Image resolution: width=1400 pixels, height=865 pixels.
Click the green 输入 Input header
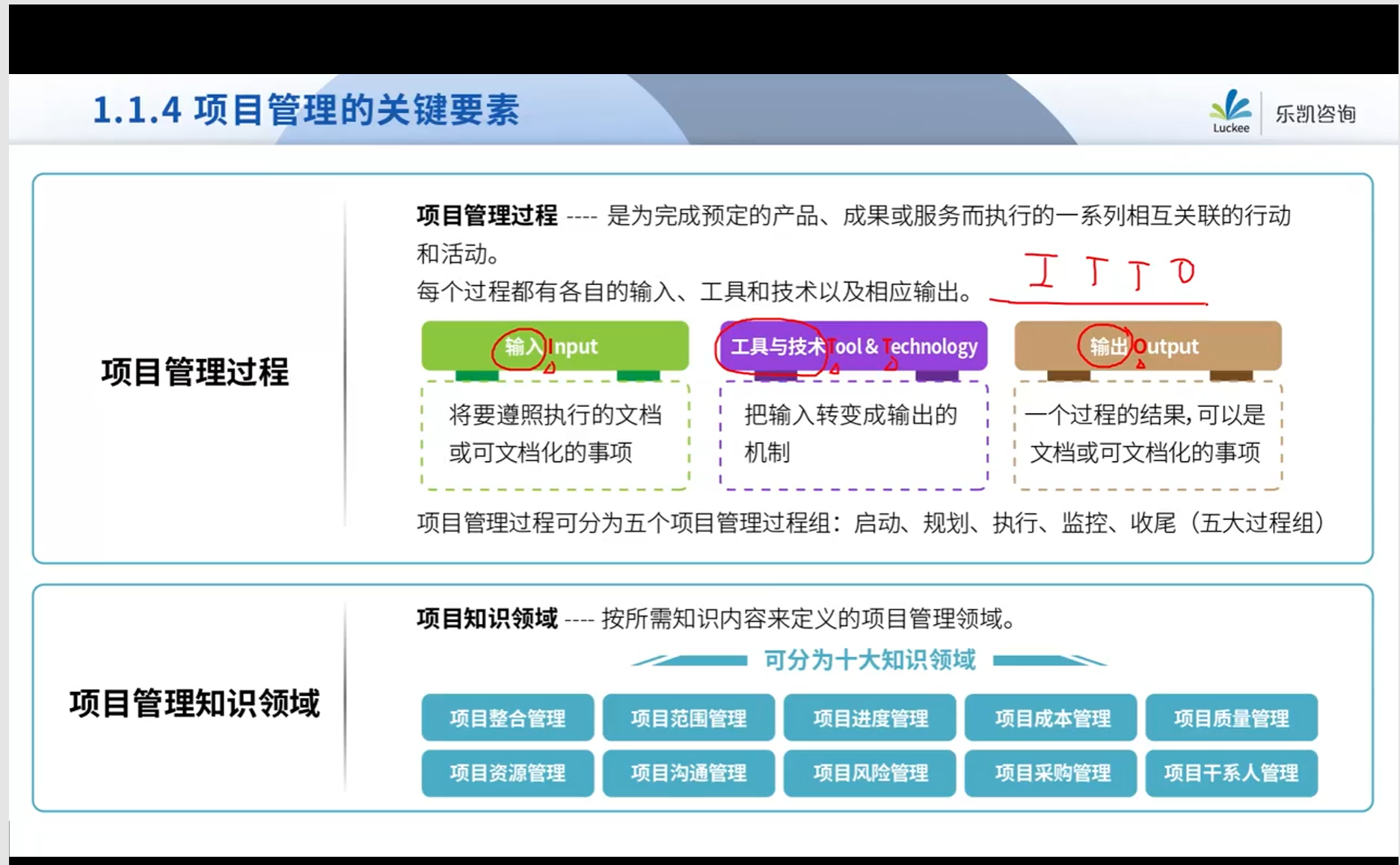tap(554, 346)
